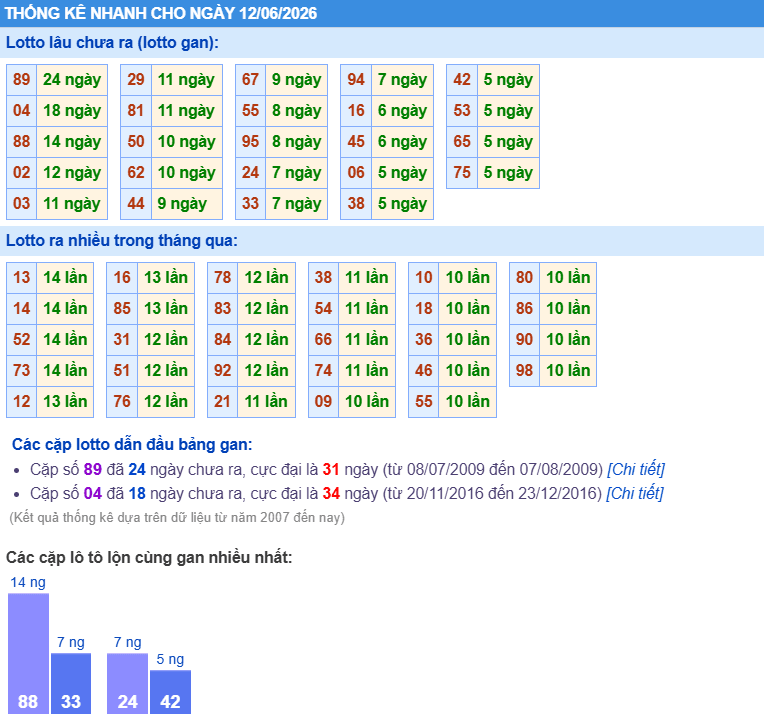Select lotto number 95 with 8 ngày
Image resolution: width=764 pixels, height=725 pixels.
250,142
